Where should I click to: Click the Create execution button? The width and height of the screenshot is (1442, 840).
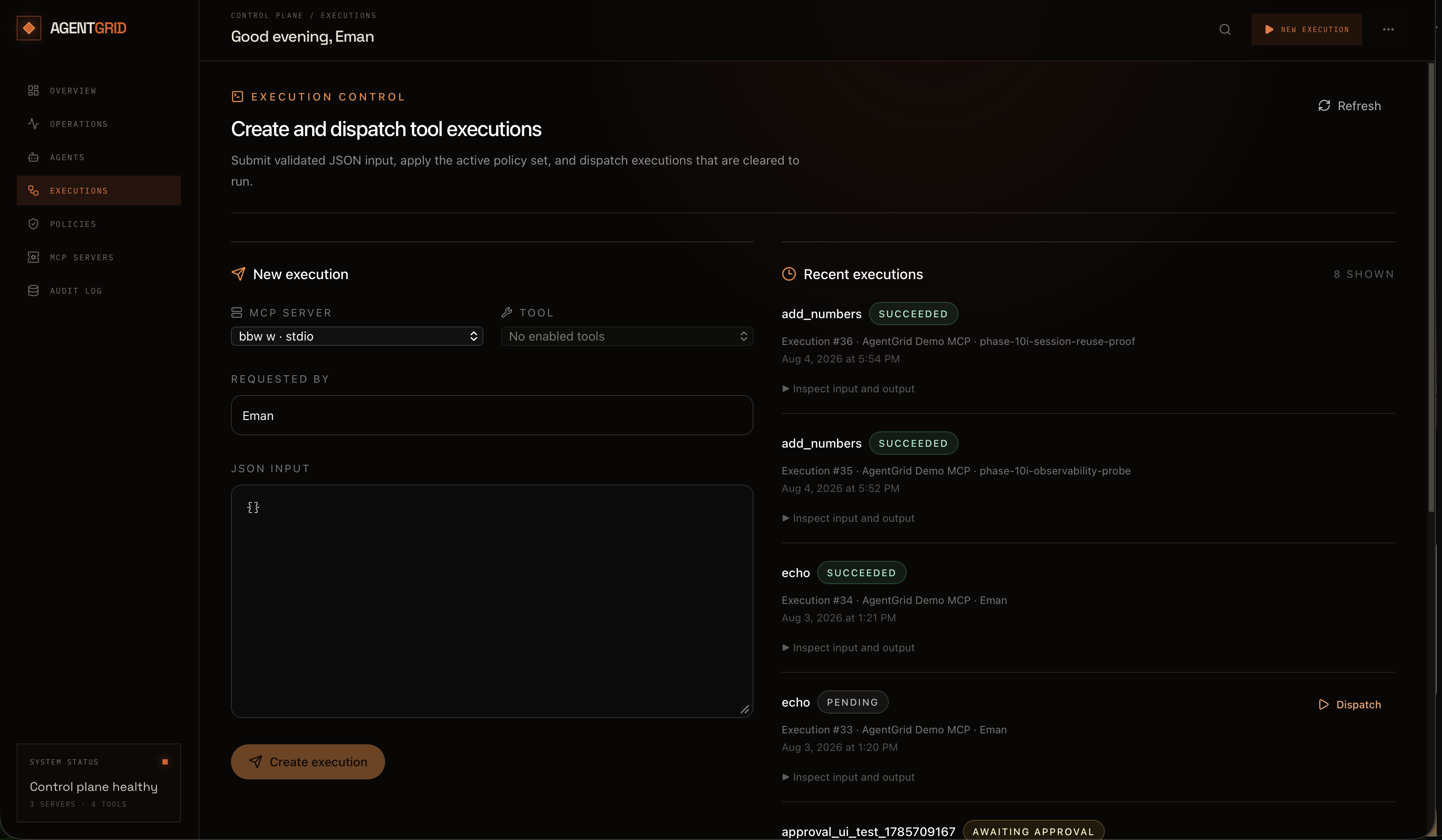pyautogui.click(x=308, y=761)
